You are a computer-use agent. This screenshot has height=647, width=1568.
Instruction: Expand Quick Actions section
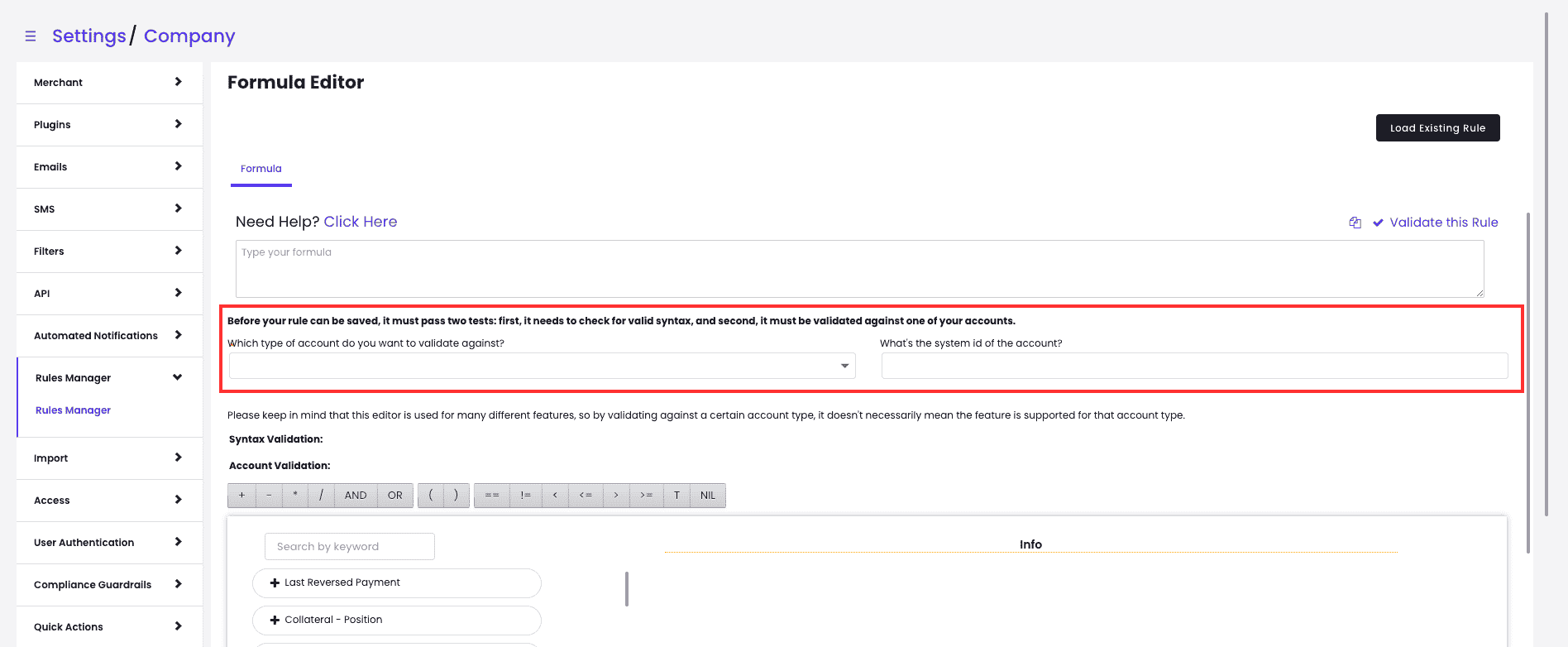click(109, 627)
